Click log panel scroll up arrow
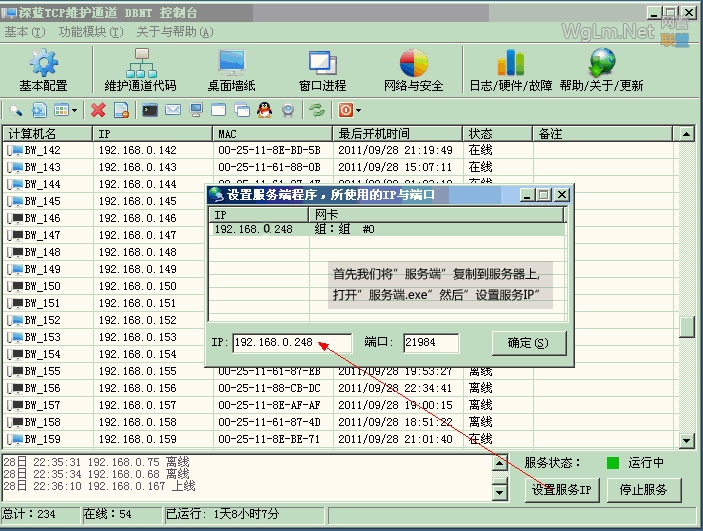This screenshot has width=703, height=531. (x=499, y=462)
